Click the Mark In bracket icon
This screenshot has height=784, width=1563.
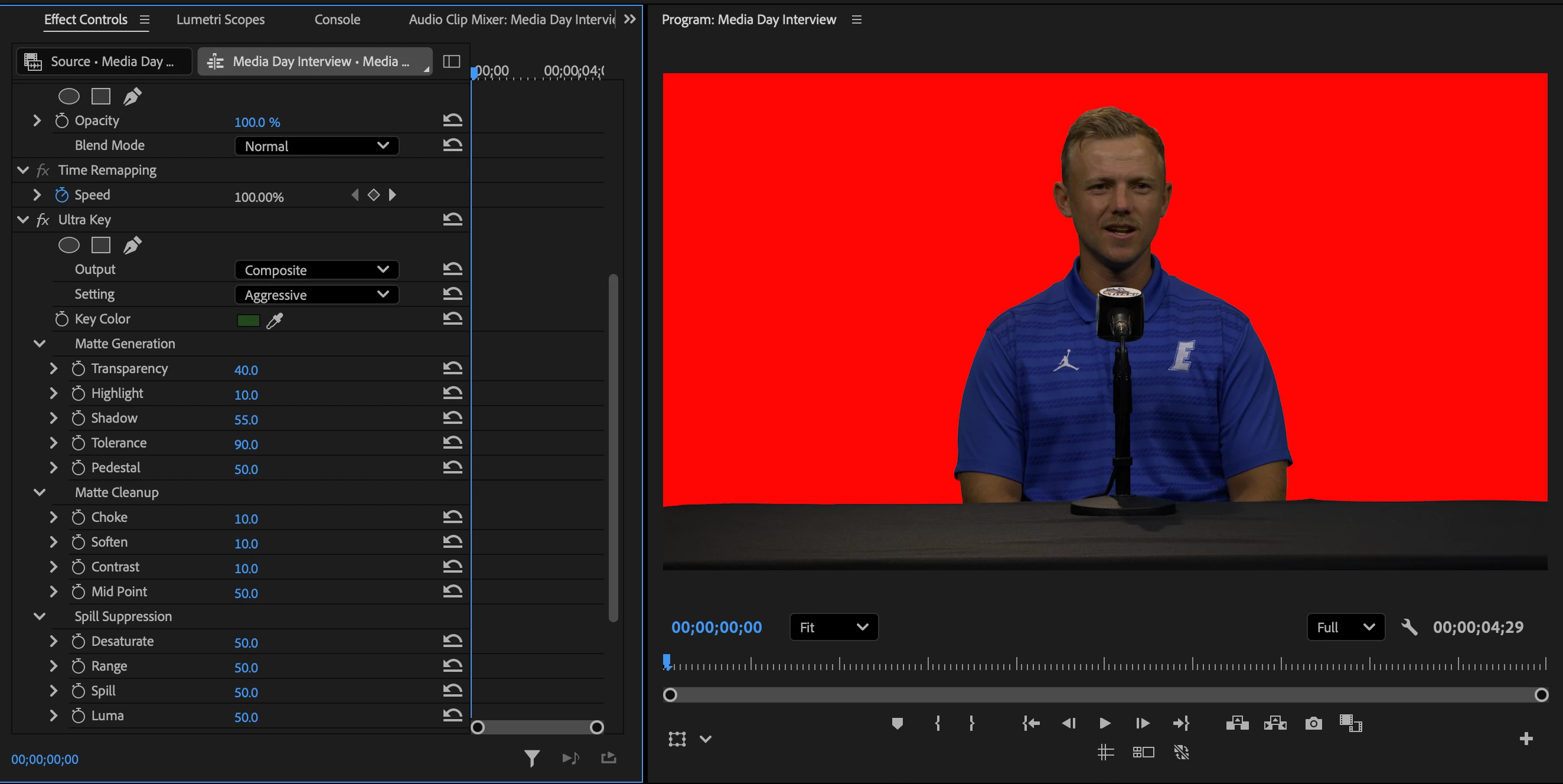pyautogui.click(x=938, y=723)
